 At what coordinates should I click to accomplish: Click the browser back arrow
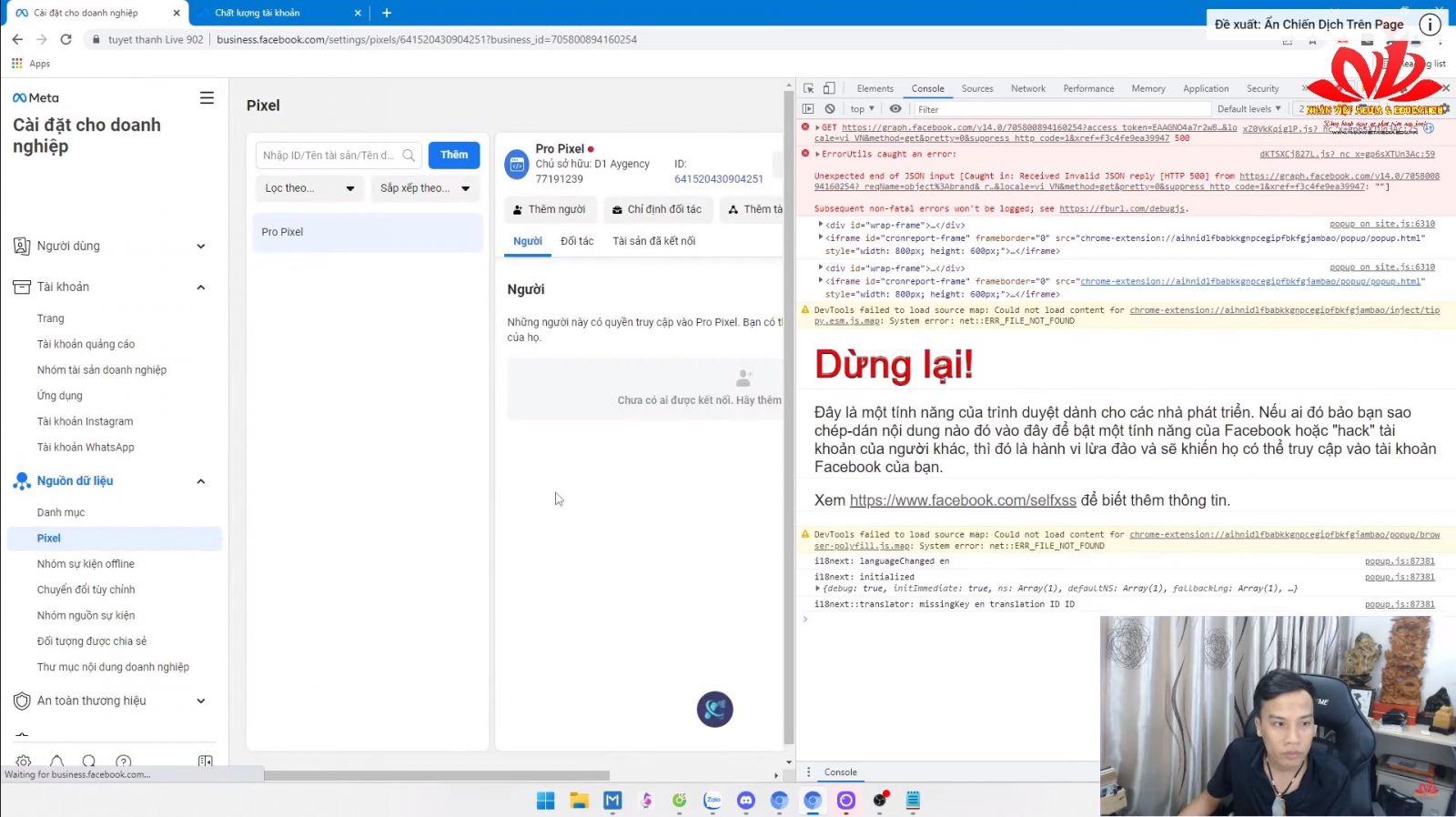tap(17, 39)
